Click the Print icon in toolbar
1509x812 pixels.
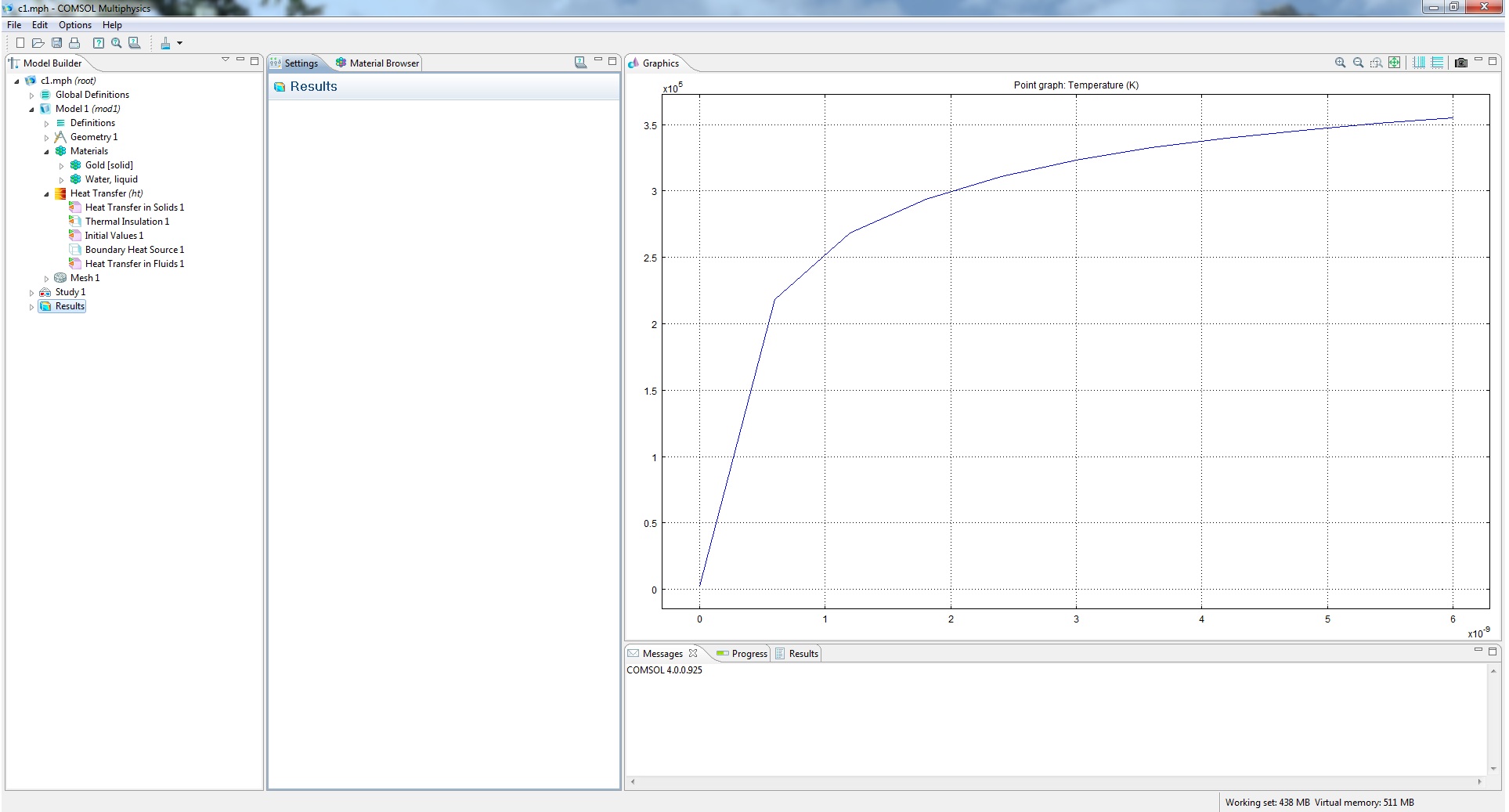[x=74, y=43]
